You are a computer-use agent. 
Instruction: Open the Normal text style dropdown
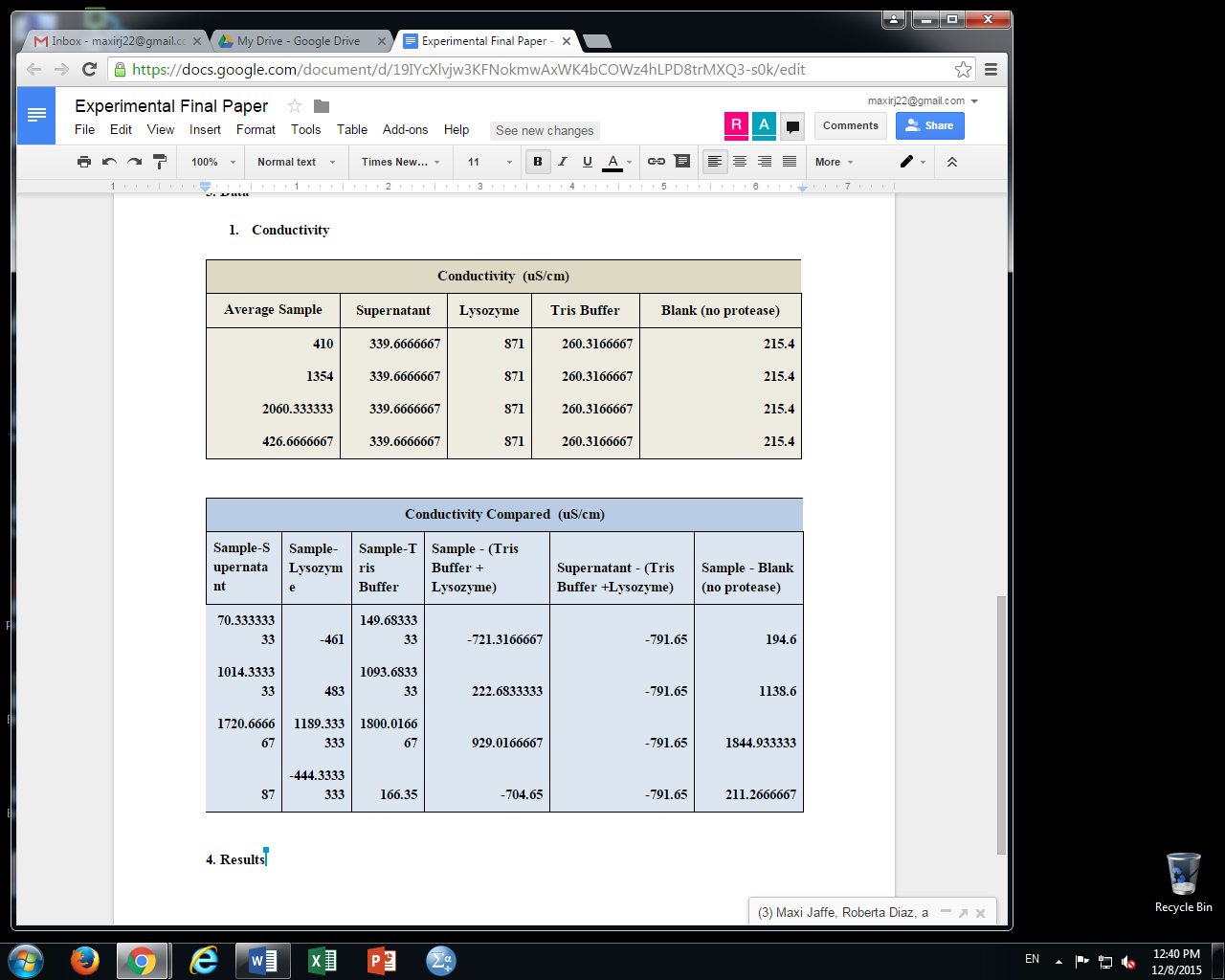point(296,162)
